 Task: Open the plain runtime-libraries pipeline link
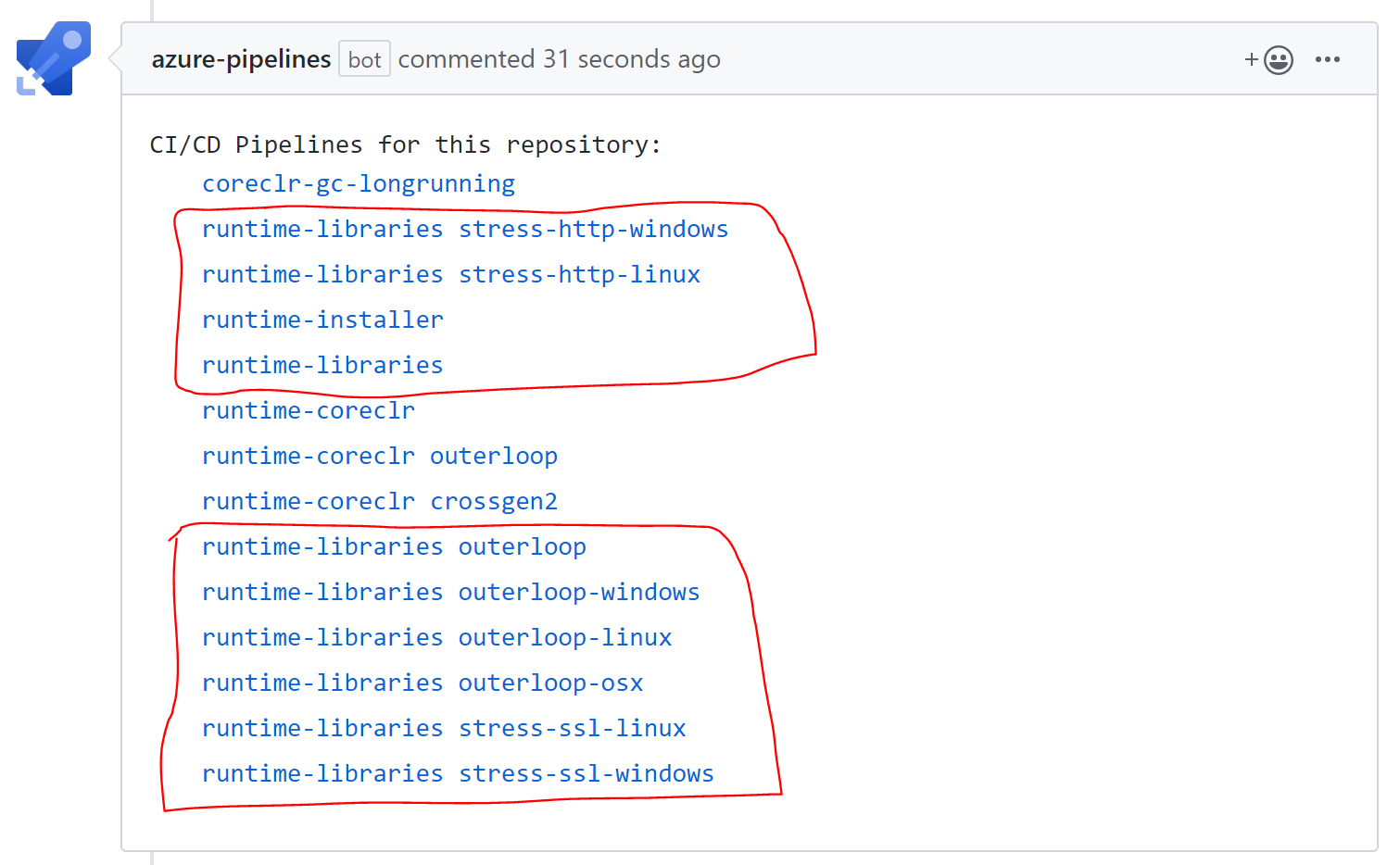(x=322, y=365)
